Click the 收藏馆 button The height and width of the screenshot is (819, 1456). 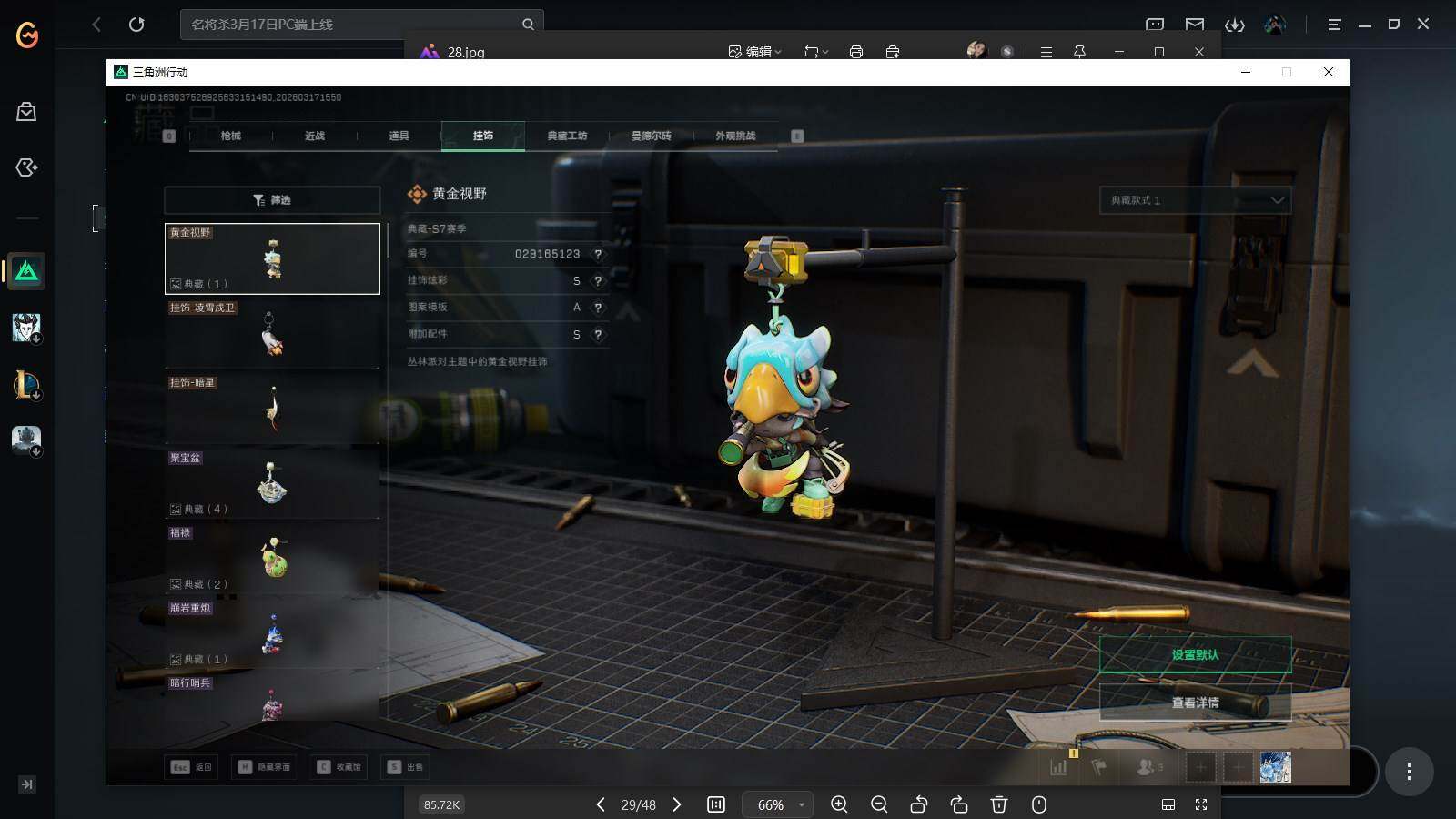tap(339, 767)
